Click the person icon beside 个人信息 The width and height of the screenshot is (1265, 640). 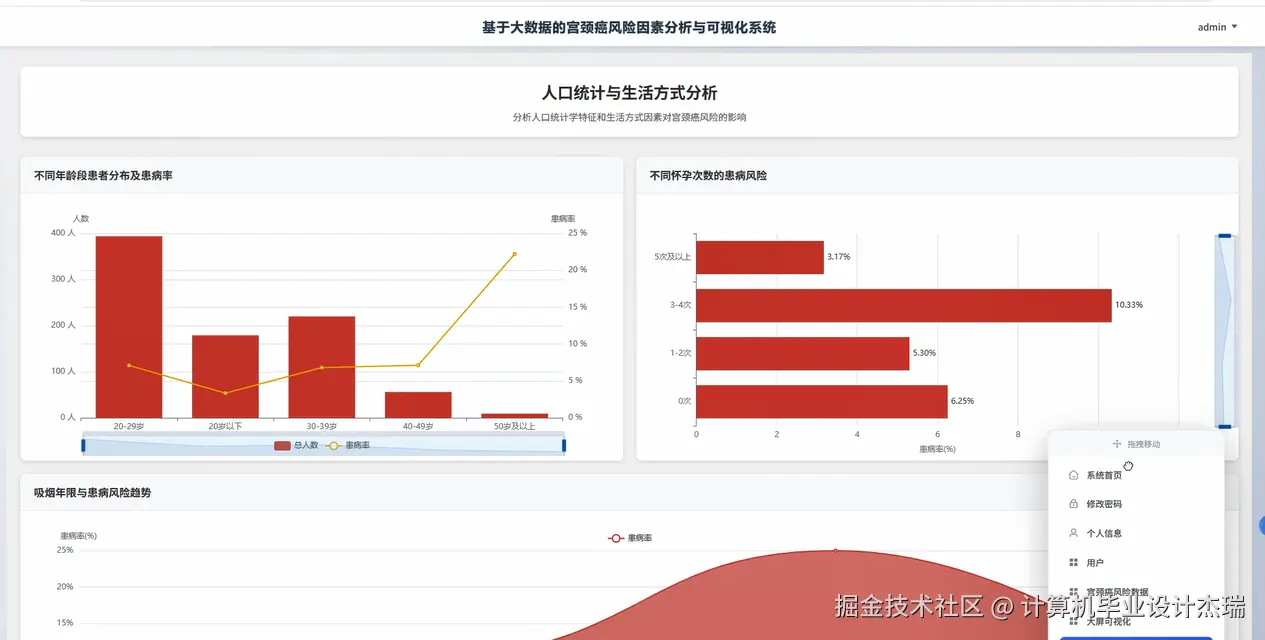1073,533
